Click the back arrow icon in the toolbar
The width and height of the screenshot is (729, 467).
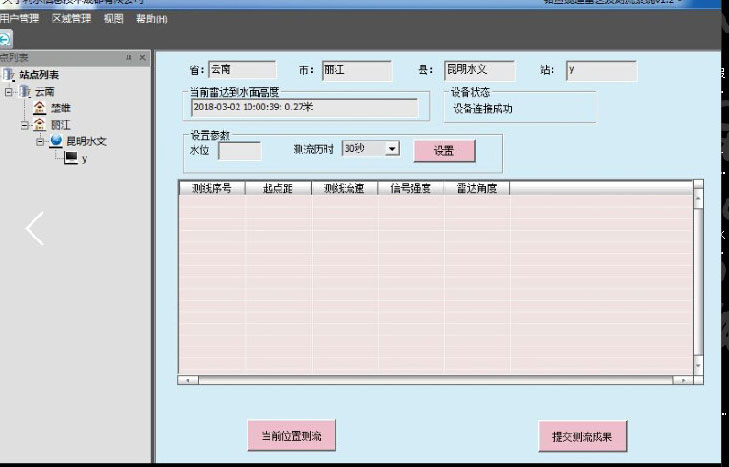pyautogui.click(x=5, y=39)
